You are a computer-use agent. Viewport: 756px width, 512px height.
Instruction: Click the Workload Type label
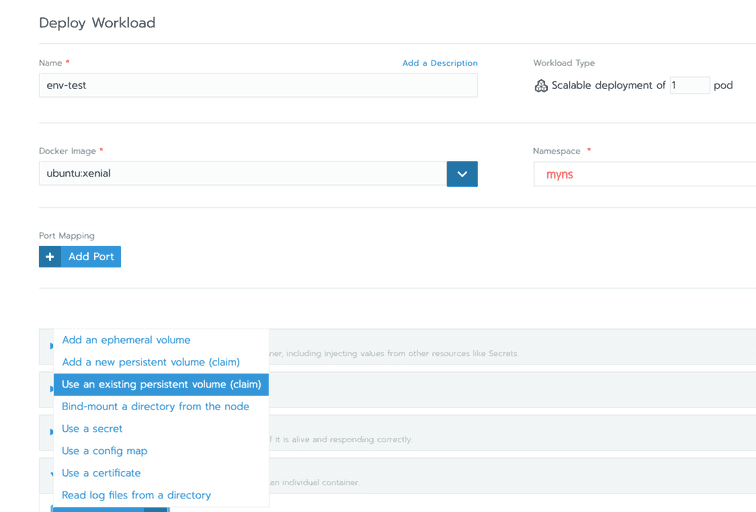tap(564, 63)
